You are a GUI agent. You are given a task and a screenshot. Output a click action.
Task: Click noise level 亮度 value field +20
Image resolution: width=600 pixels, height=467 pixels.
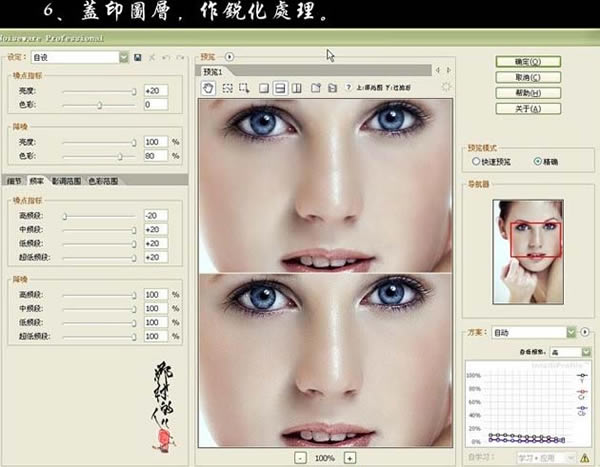point(156,91)
